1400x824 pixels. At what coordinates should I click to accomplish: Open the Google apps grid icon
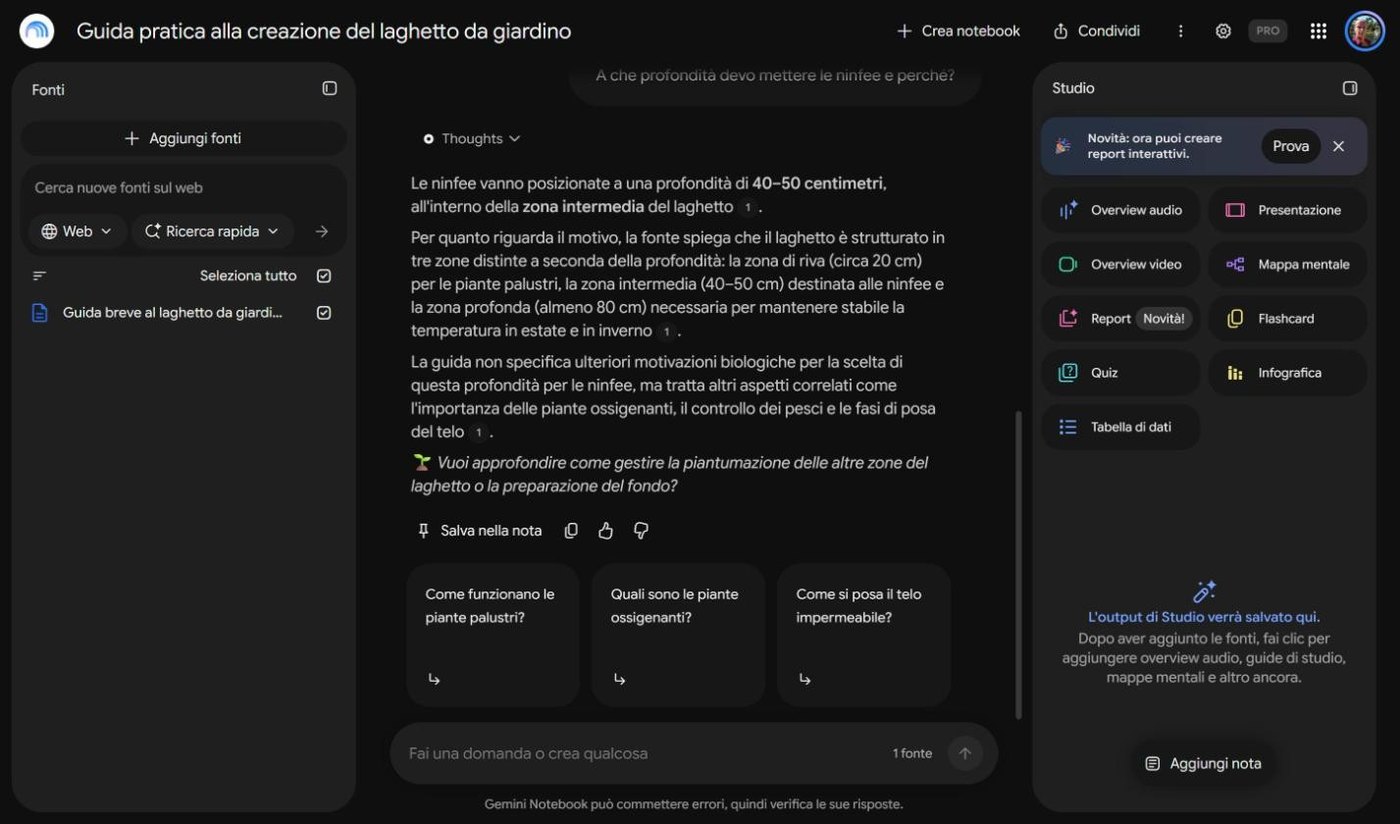tap(1318, 31)
